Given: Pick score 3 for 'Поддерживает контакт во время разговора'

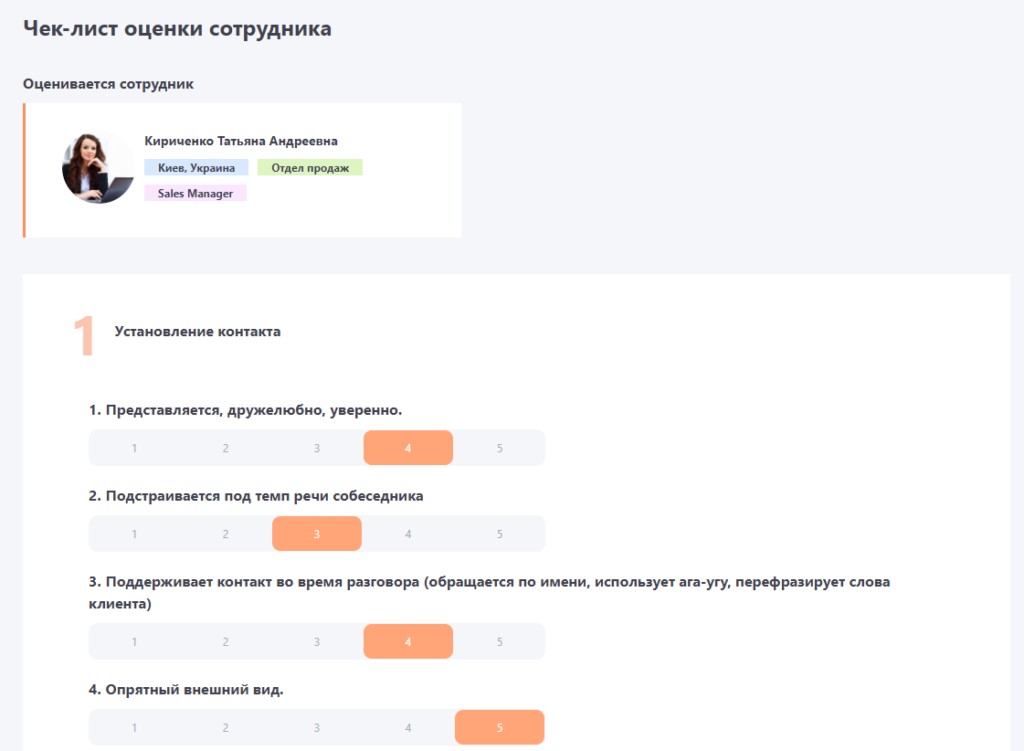Looking at the screenshot, I should 316,642.
